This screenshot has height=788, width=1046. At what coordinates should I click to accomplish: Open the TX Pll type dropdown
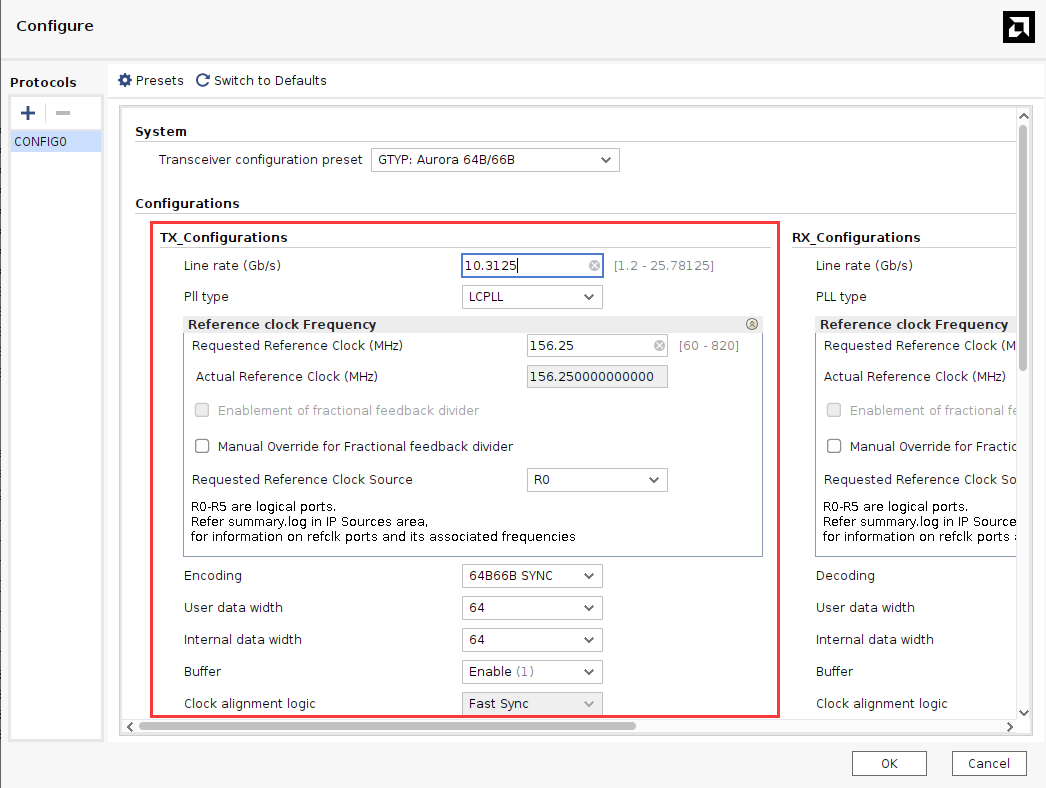coord(532,297)
